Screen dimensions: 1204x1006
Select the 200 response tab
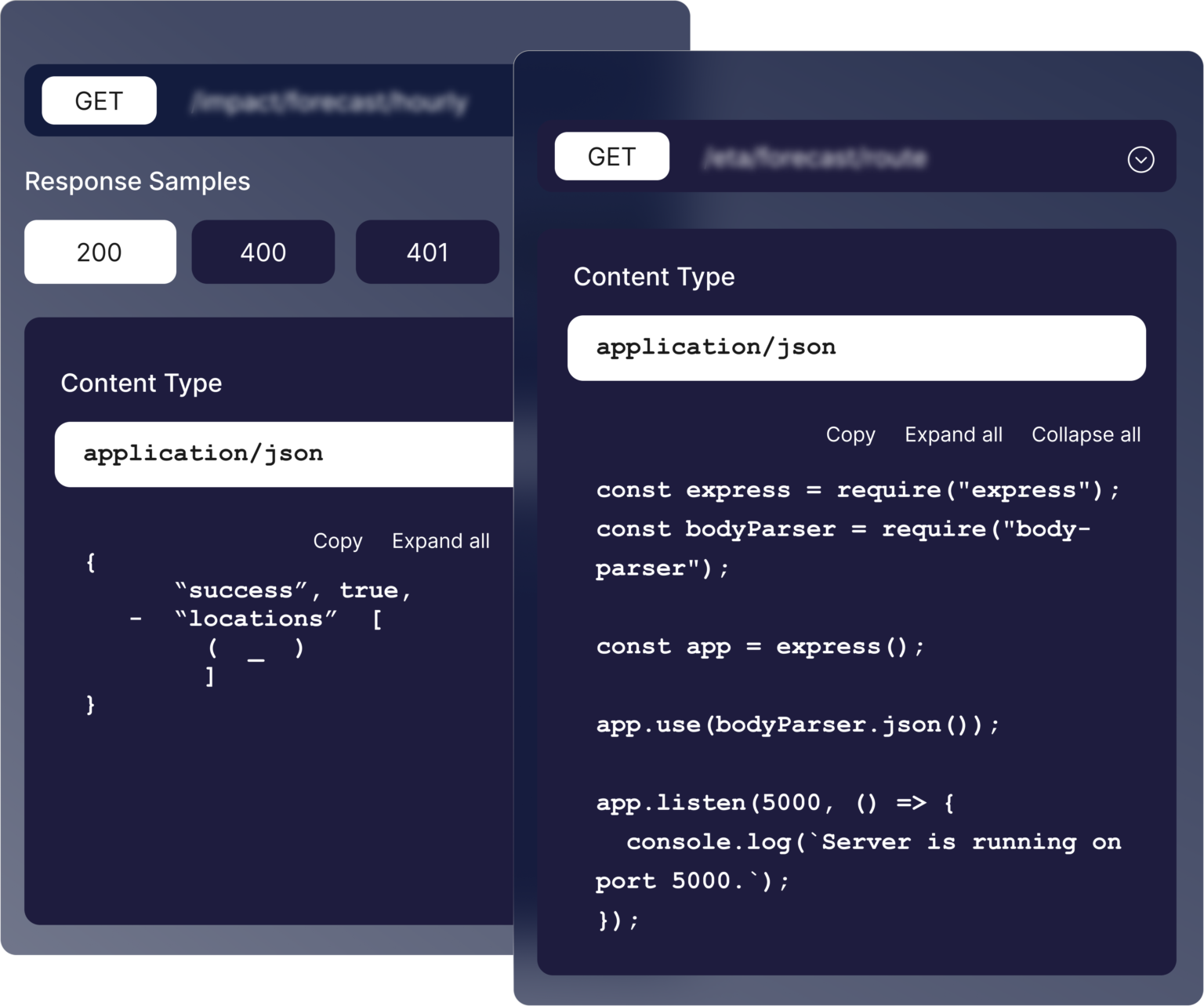click(x=100, y=252)
